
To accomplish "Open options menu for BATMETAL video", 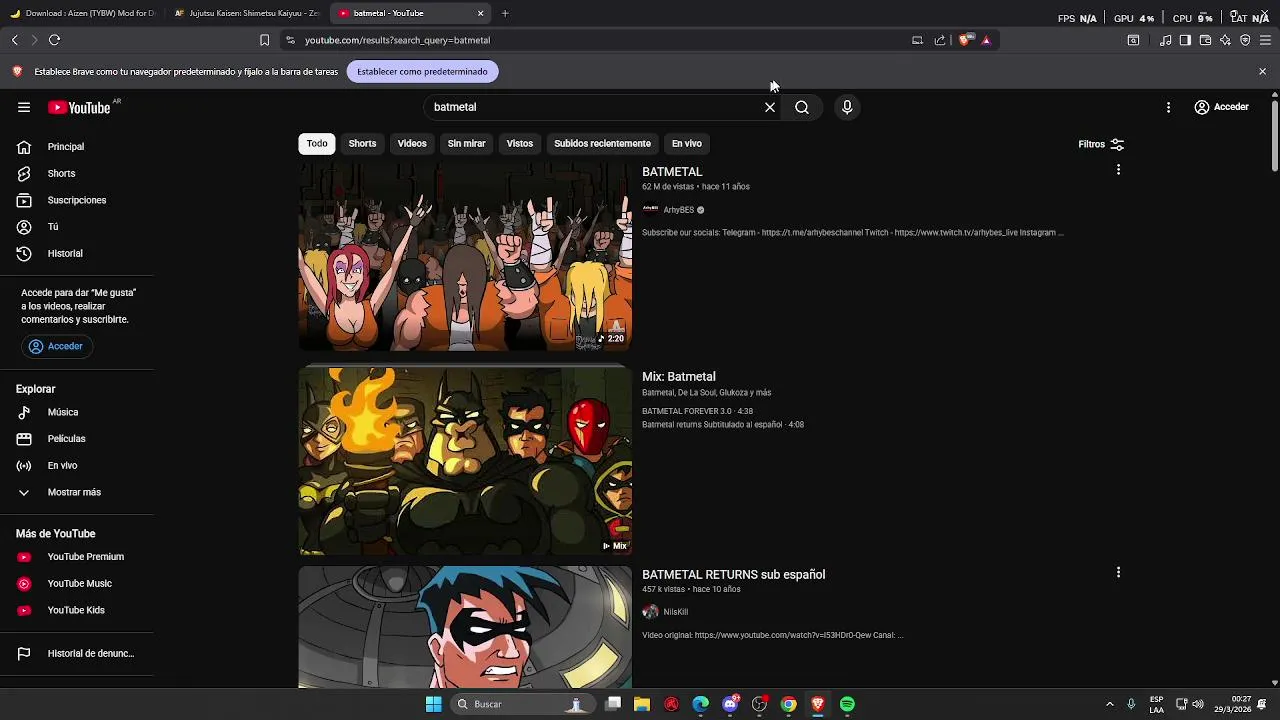I will 1118,170.
